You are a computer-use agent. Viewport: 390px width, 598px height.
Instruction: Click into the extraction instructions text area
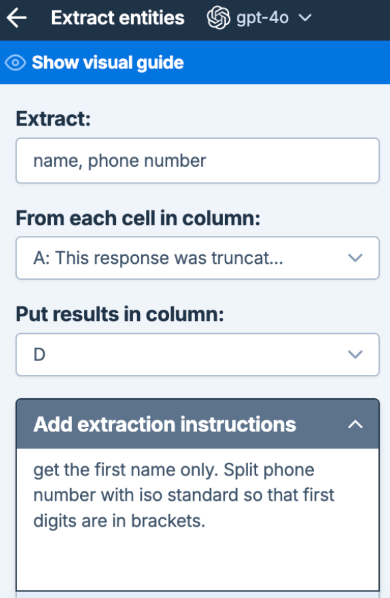pyautogui.click(x=197, y=519)
